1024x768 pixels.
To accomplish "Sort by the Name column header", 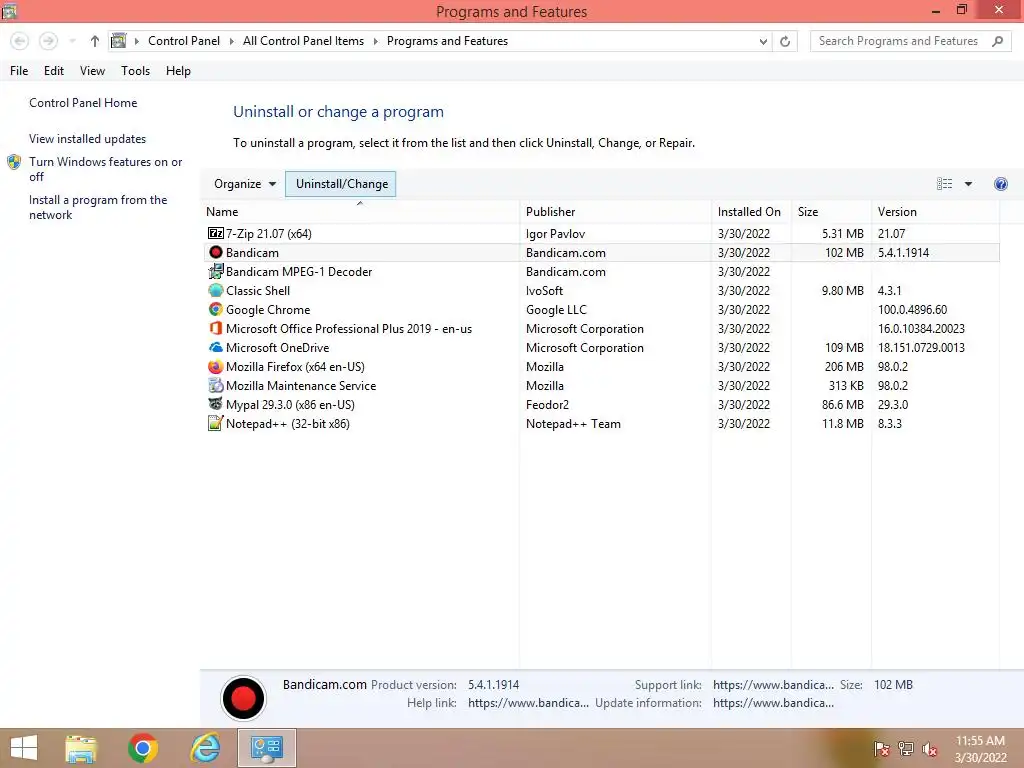I will point(360,212).
